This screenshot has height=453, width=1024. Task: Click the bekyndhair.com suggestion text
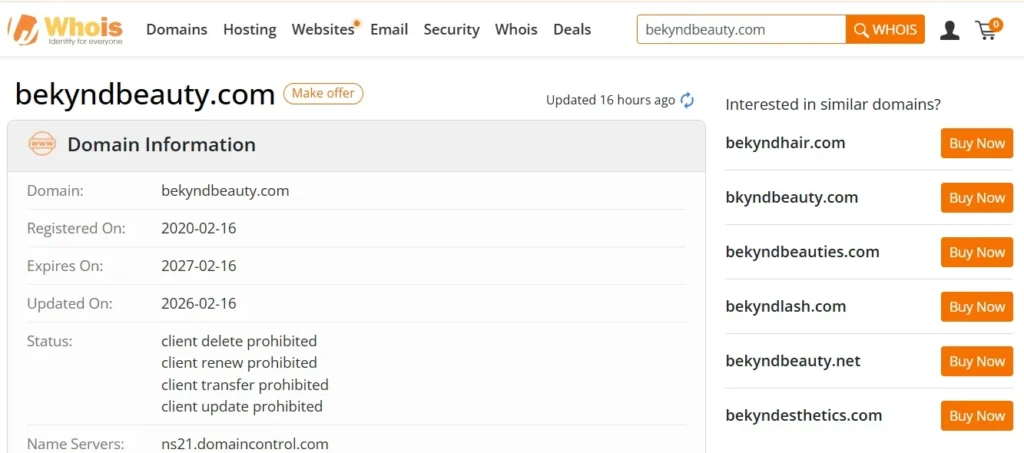pos(785,143)
